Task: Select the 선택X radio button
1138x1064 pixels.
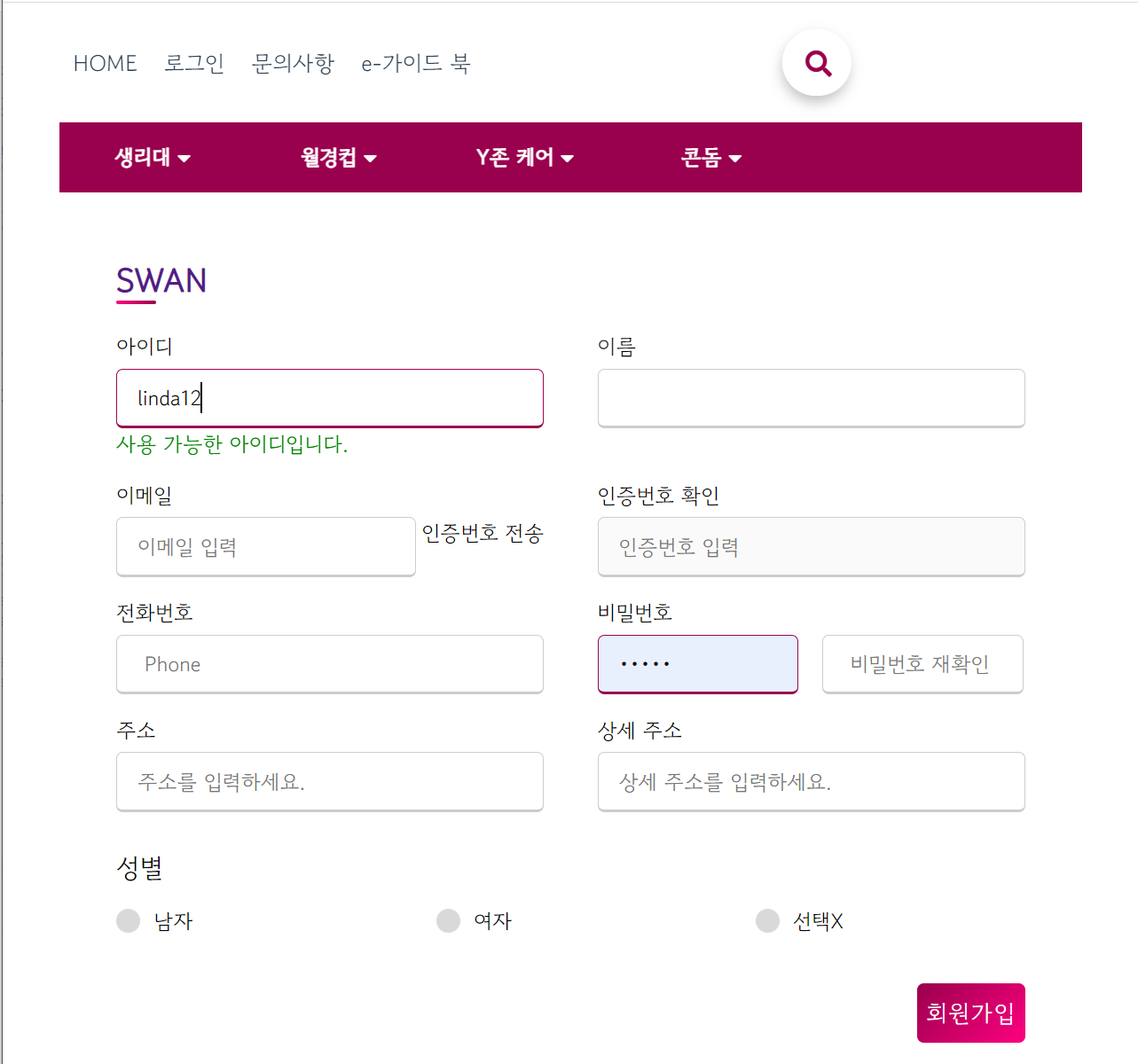Action: tap(768, 921)
